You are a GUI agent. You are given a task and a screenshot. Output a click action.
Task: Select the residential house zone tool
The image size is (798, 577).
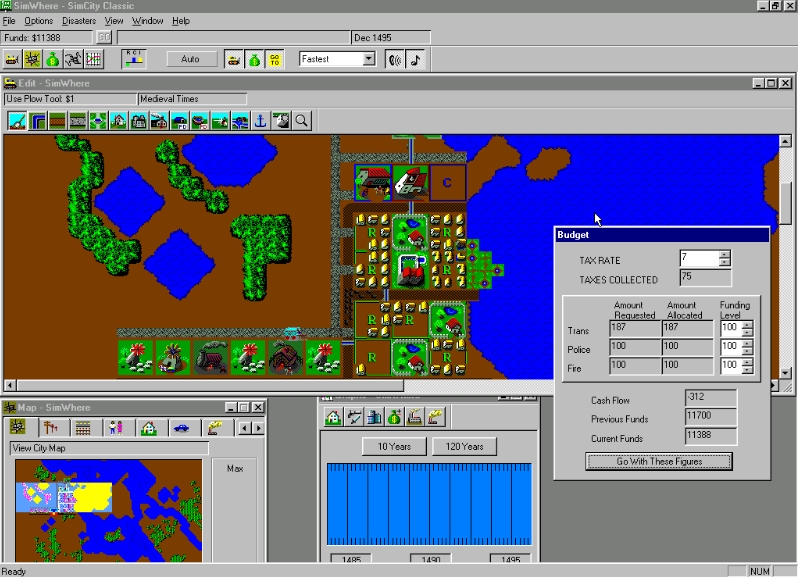119,121
